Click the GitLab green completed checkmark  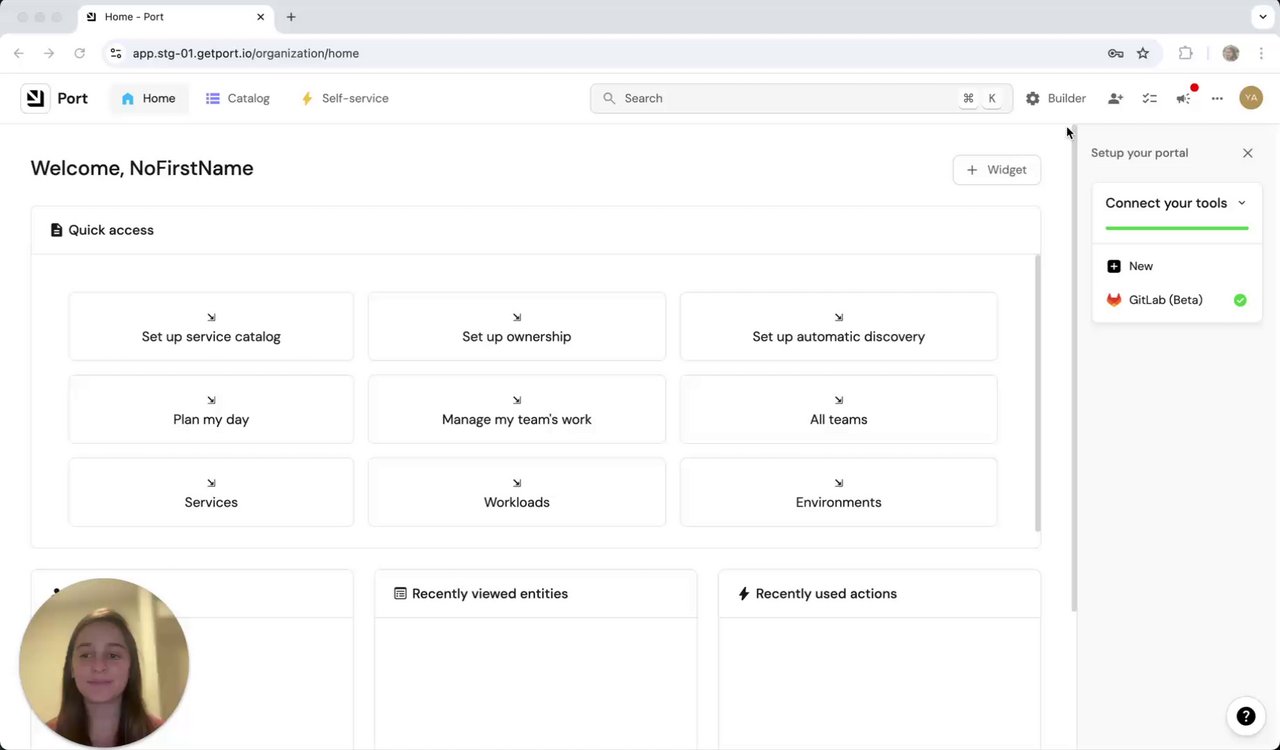(1240, 300)
